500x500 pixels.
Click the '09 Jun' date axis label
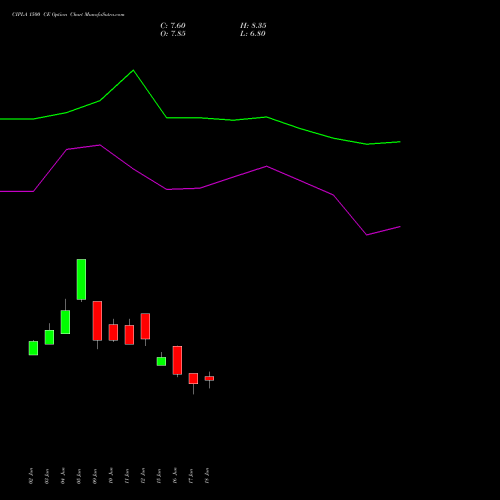95,476
